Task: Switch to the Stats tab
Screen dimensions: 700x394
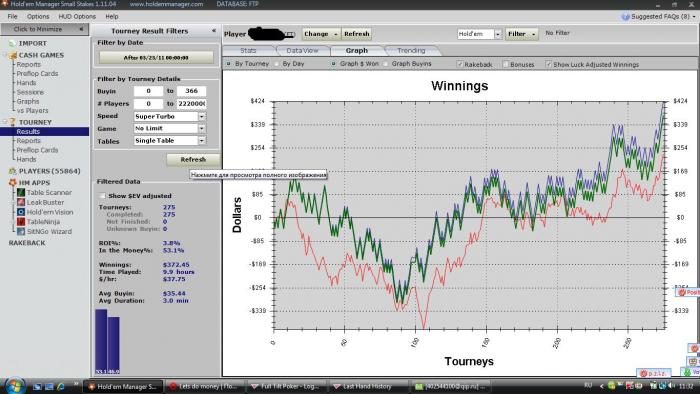Action: 248,50
